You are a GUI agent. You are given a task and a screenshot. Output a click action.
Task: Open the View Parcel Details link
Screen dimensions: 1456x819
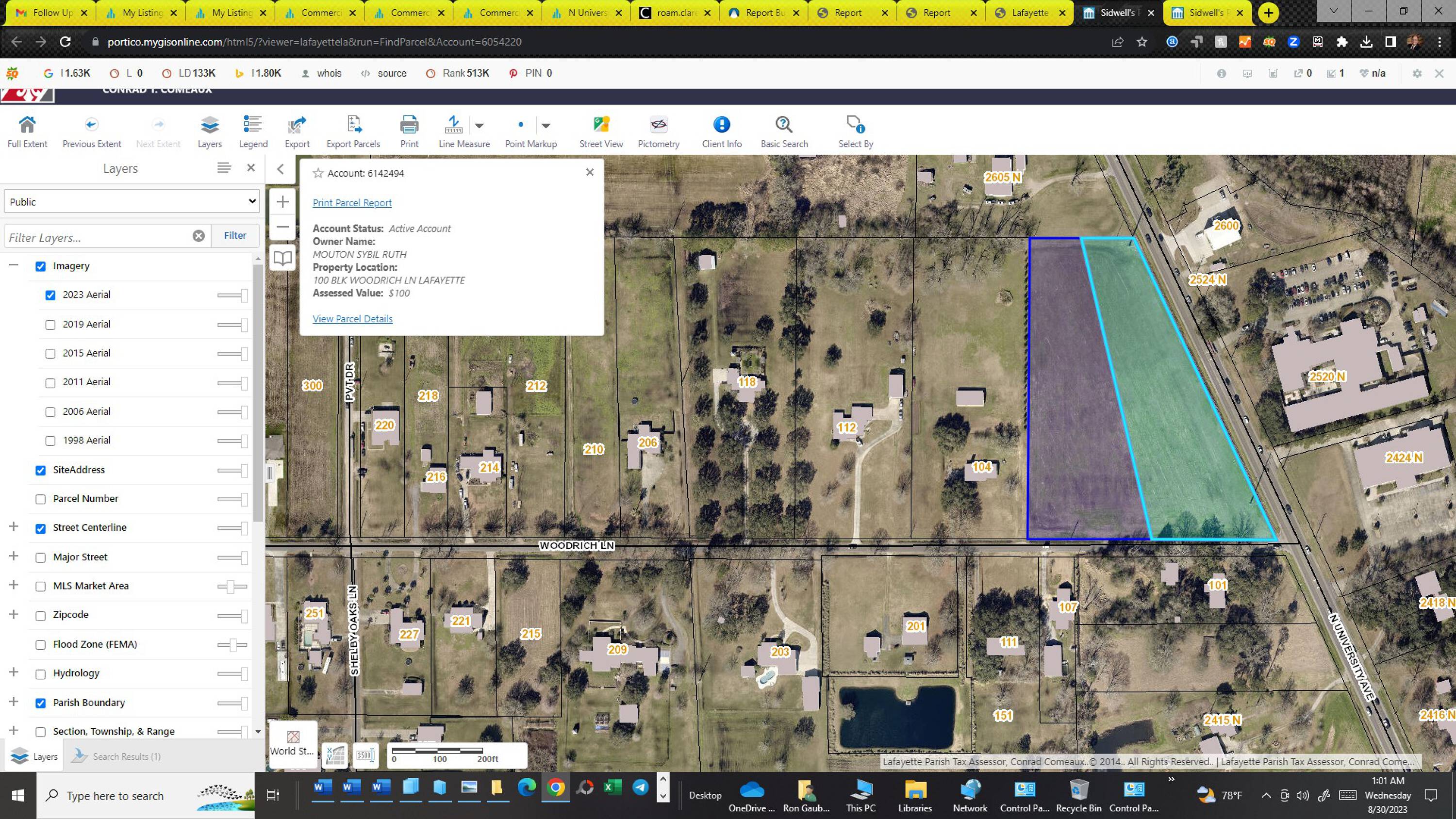coord(352,319)
